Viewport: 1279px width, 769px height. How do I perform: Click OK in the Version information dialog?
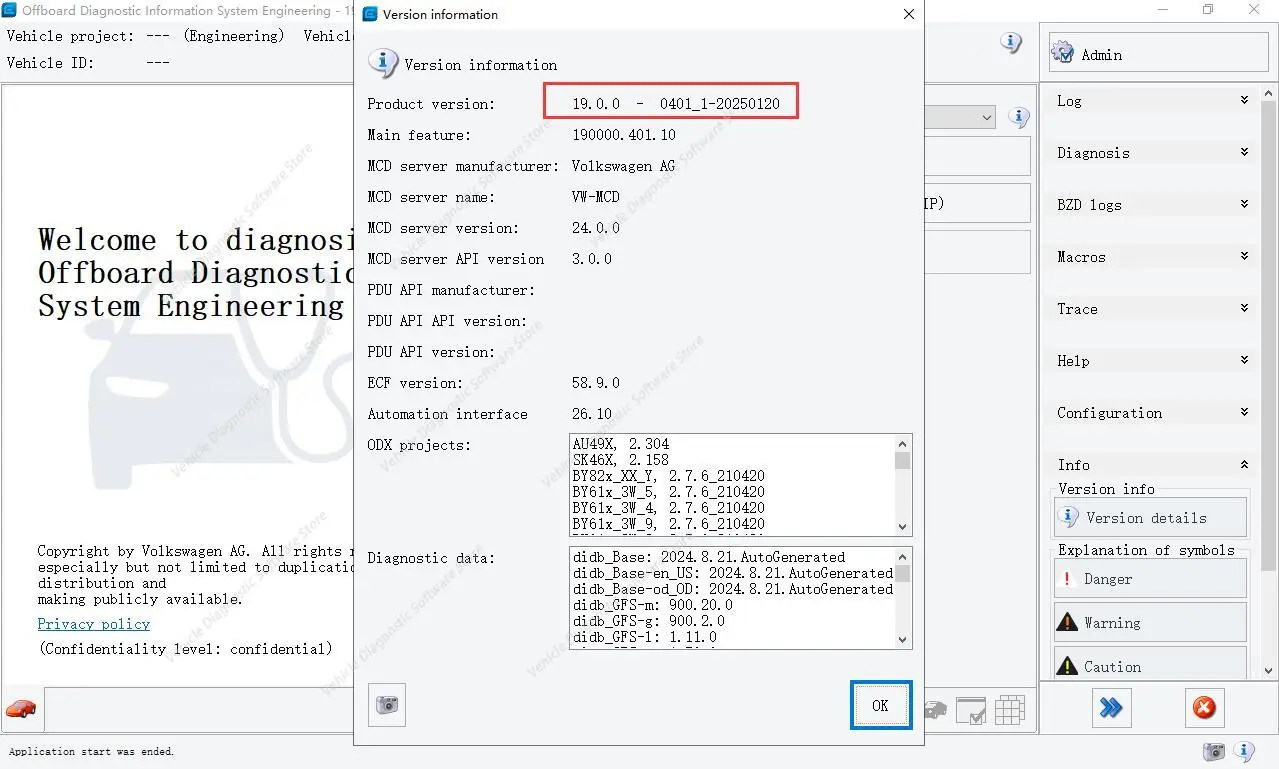(880, 705)
